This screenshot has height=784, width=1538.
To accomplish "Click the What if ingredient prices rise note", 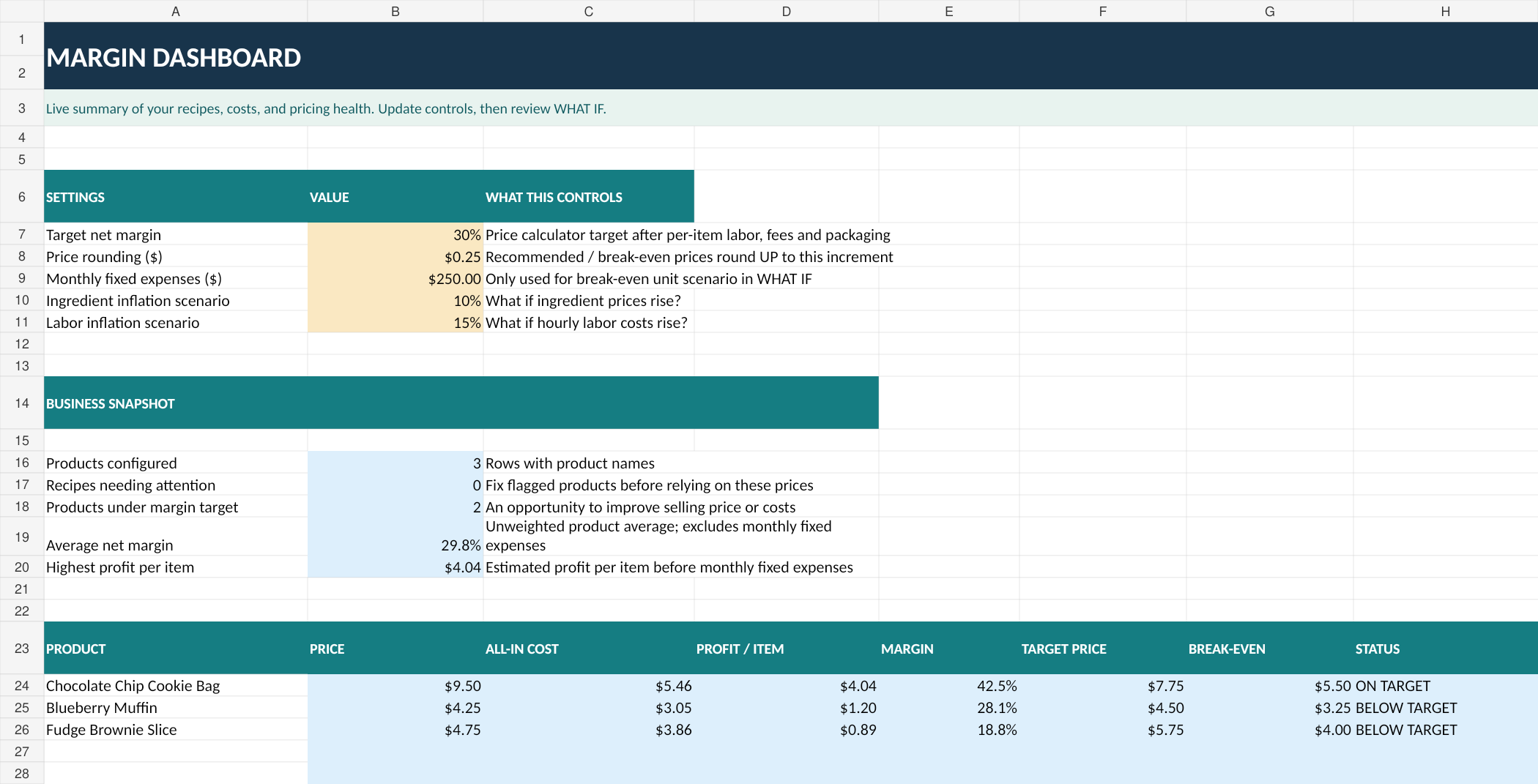I will [x=583, y=300].
